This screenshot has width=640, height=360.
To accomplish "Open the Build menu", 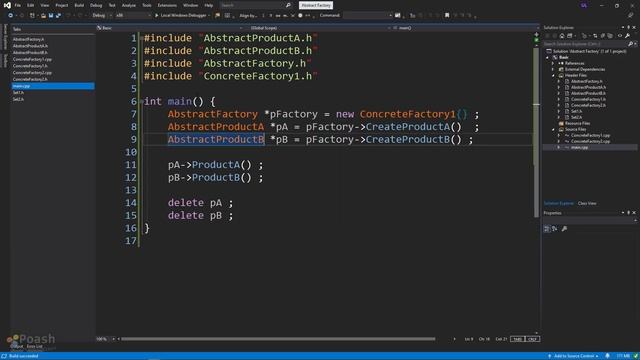I will [79, 5].
